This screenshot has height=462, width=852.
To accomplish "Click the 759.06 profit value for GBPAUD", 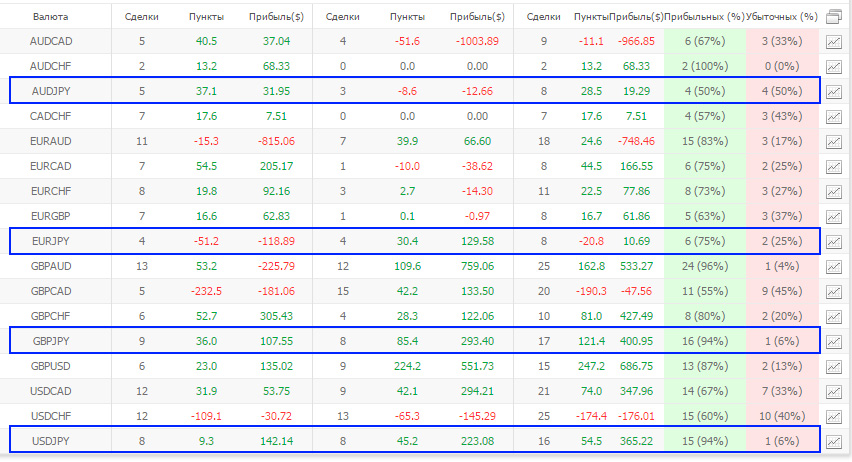I will tap(477, 266).
